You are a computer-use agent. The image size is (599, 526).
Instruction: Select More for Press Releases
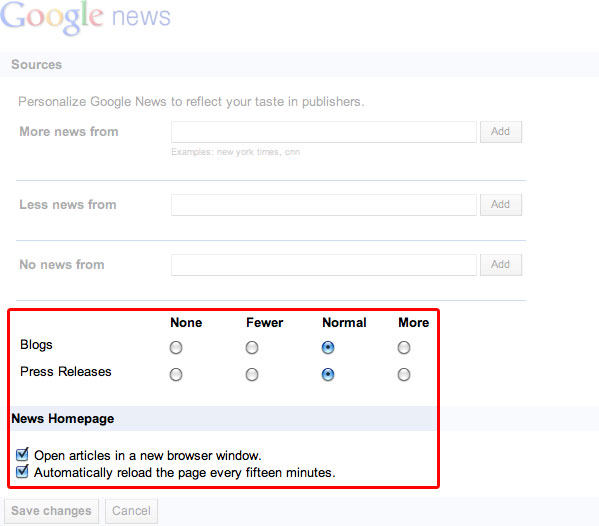[x=404, y=374]
